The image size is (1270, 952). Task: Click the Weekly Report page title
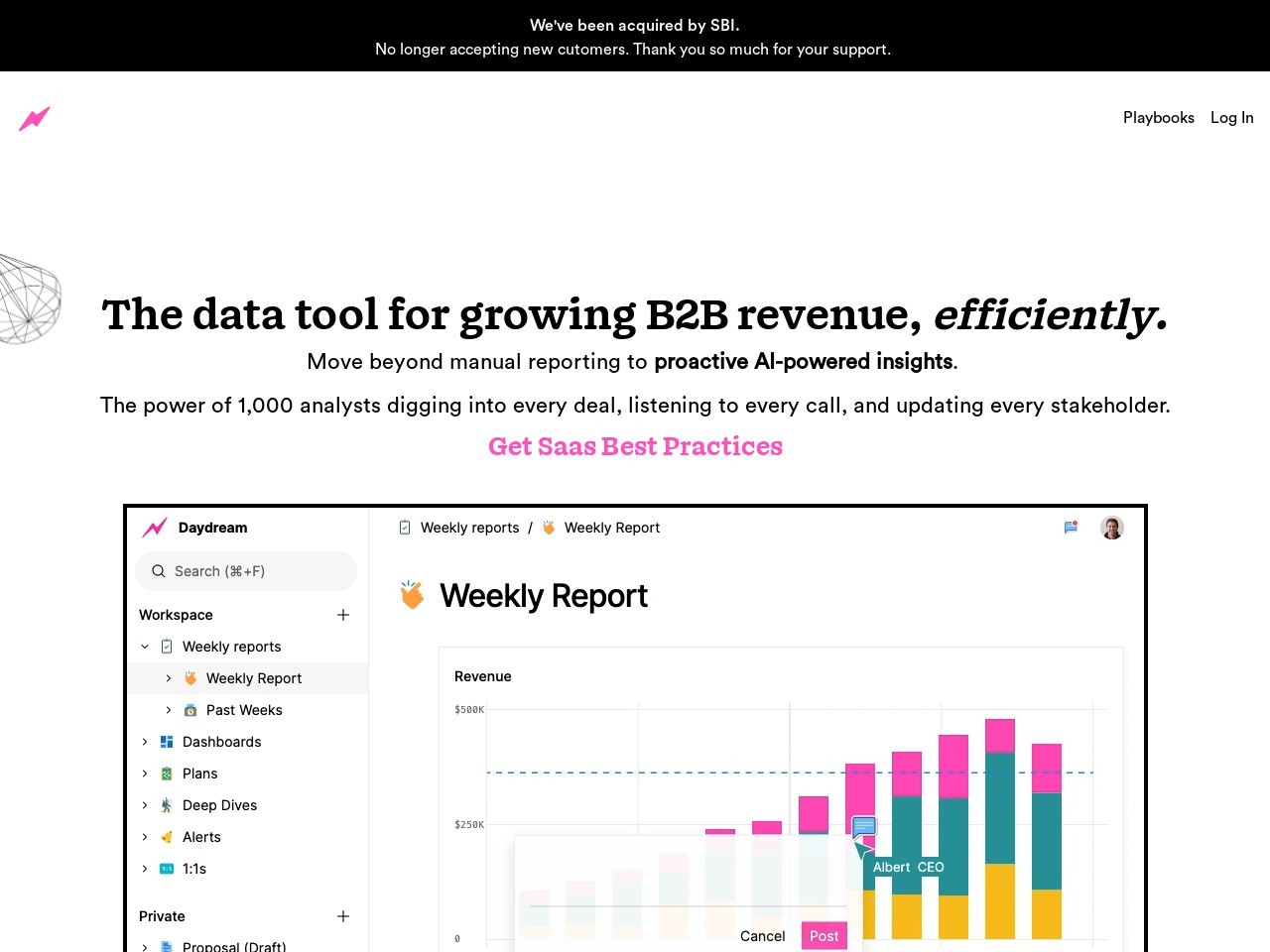pos(544,596)
